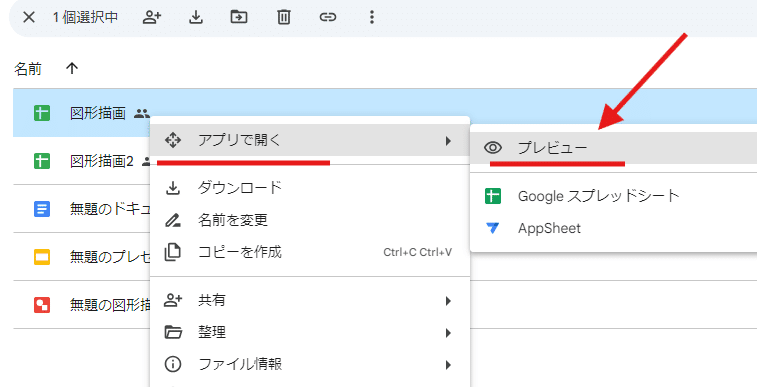Screen dimensions: 757x387
Task: Click the download icon in top toolbar
Action: (195, 17)
